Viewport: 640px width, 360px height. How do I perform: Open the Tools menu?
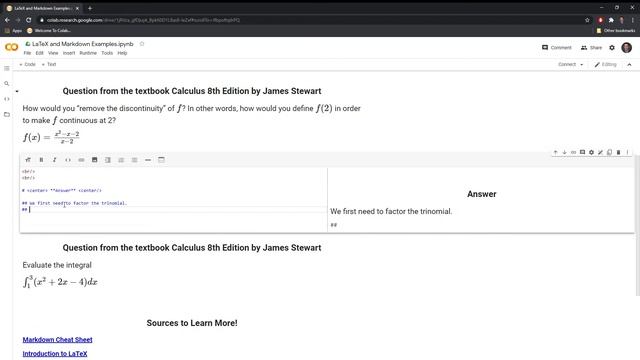[107, 53]
